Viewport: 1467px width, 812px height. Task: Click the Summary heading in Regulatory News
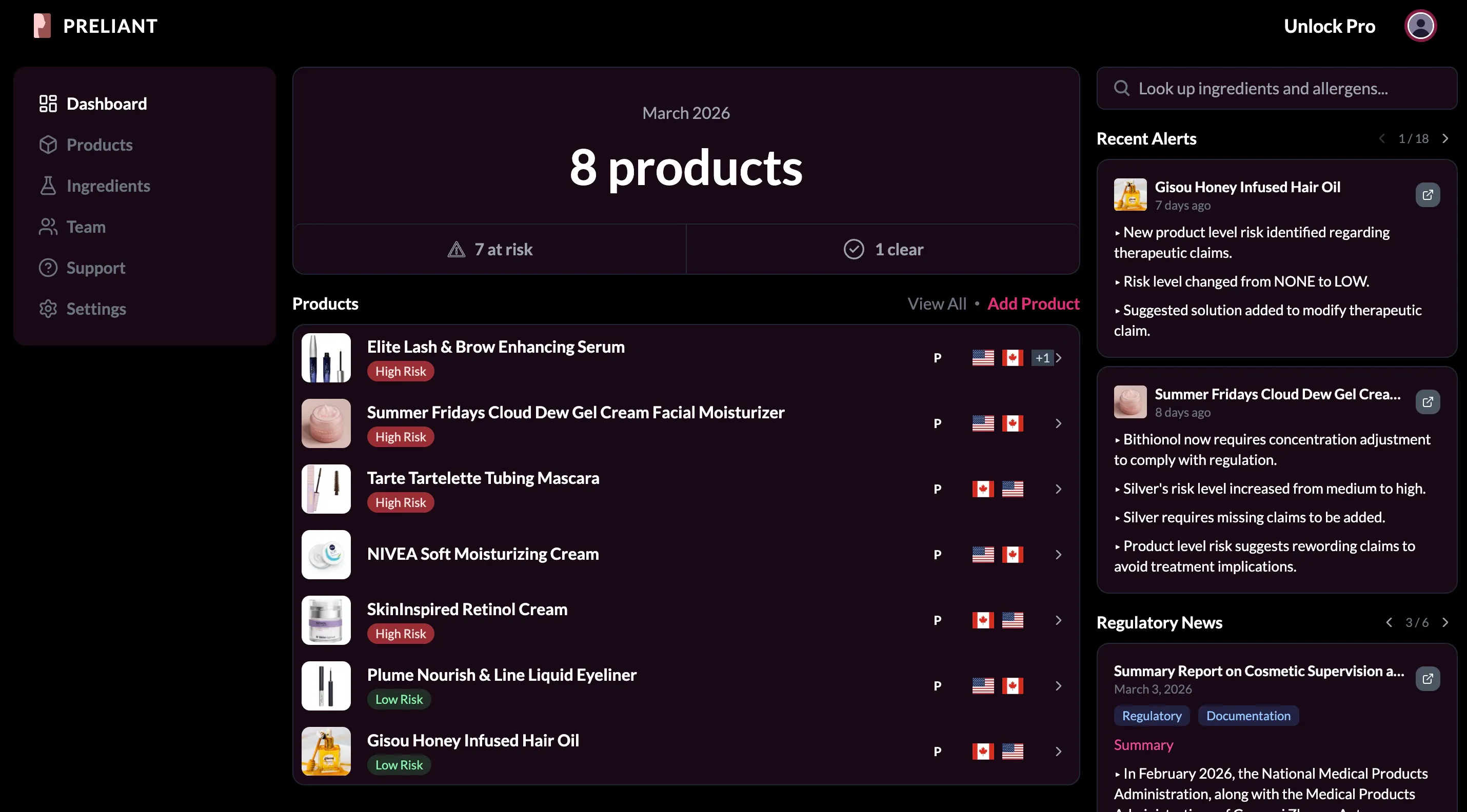click(x=1143, y=745)
